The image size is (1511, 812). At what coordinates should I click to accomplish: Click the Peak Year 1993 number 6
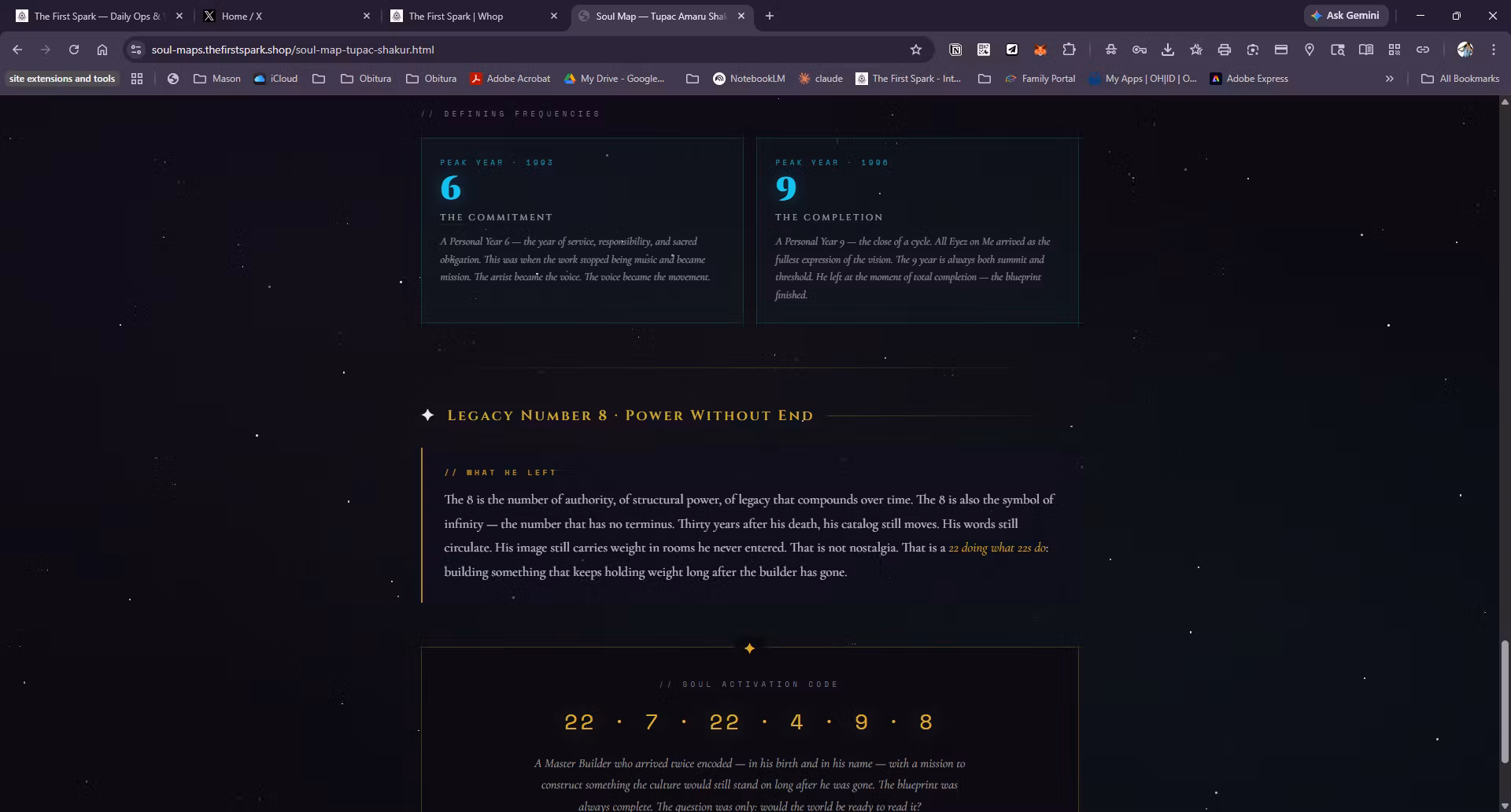[451, 188]
